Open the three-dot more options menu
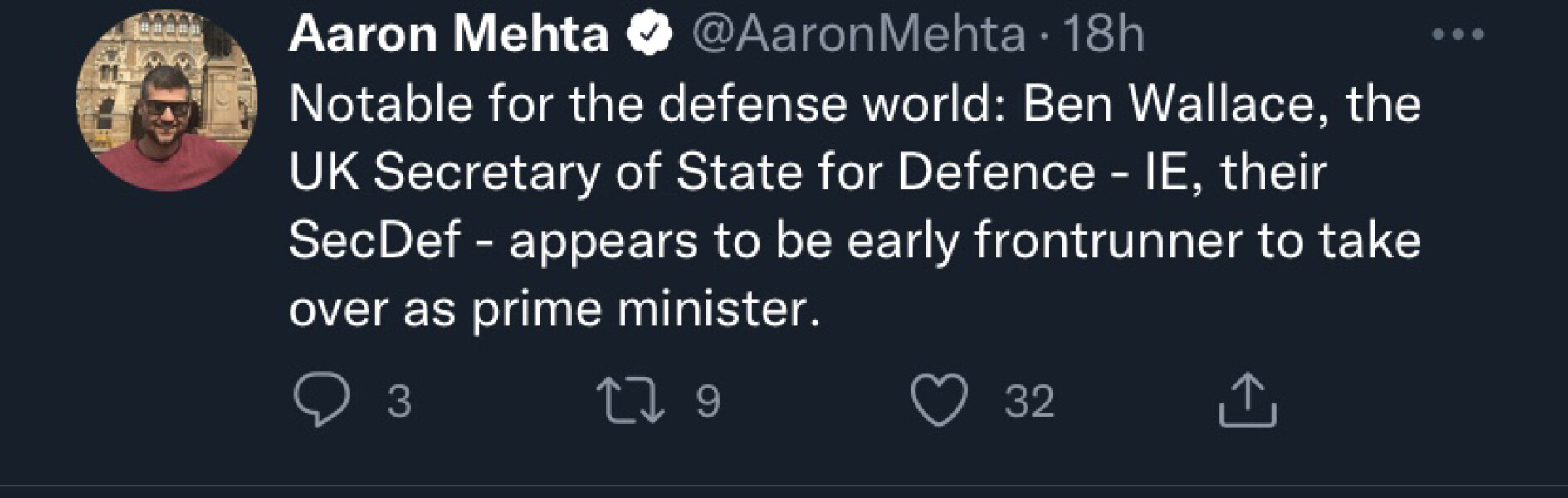The height and width of the screenshot is (498, 1568). pos(1458,35)
